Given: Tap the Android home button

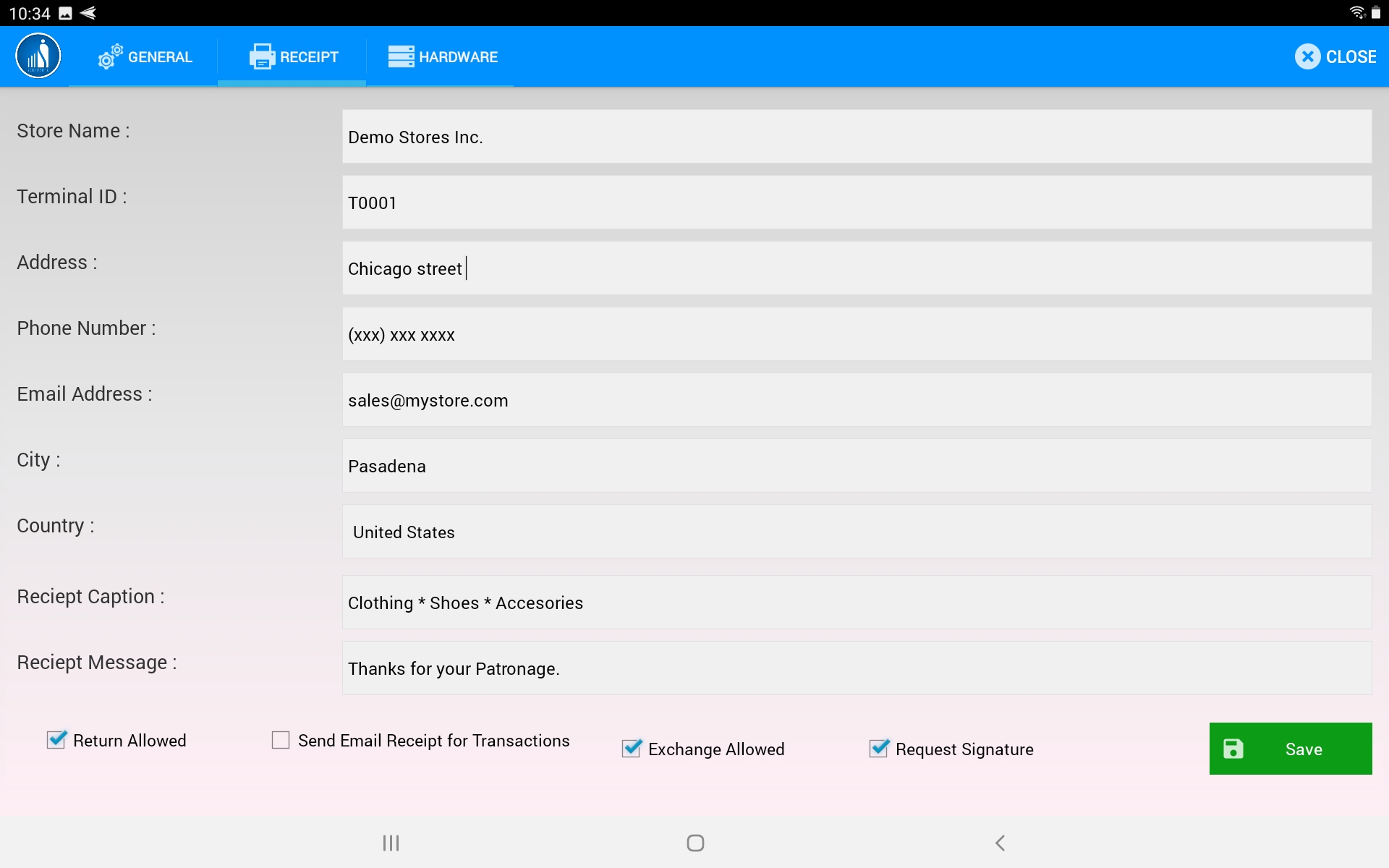Looking at the screenshot, I should 695,843.
